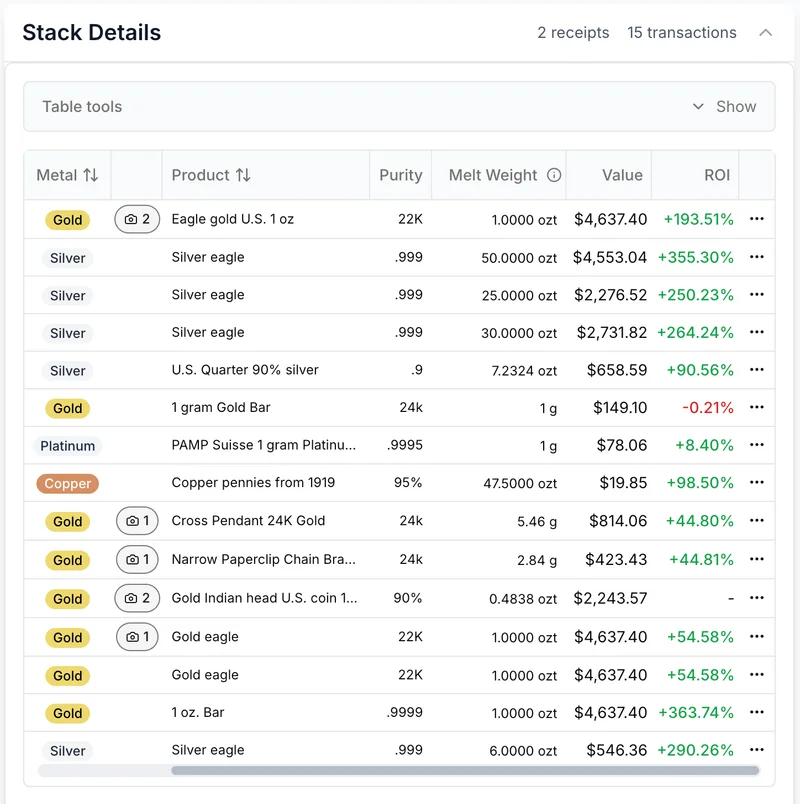Click the Platinum badge
The width and height of the screenshot is (800, 804).
tap(69, 446)
